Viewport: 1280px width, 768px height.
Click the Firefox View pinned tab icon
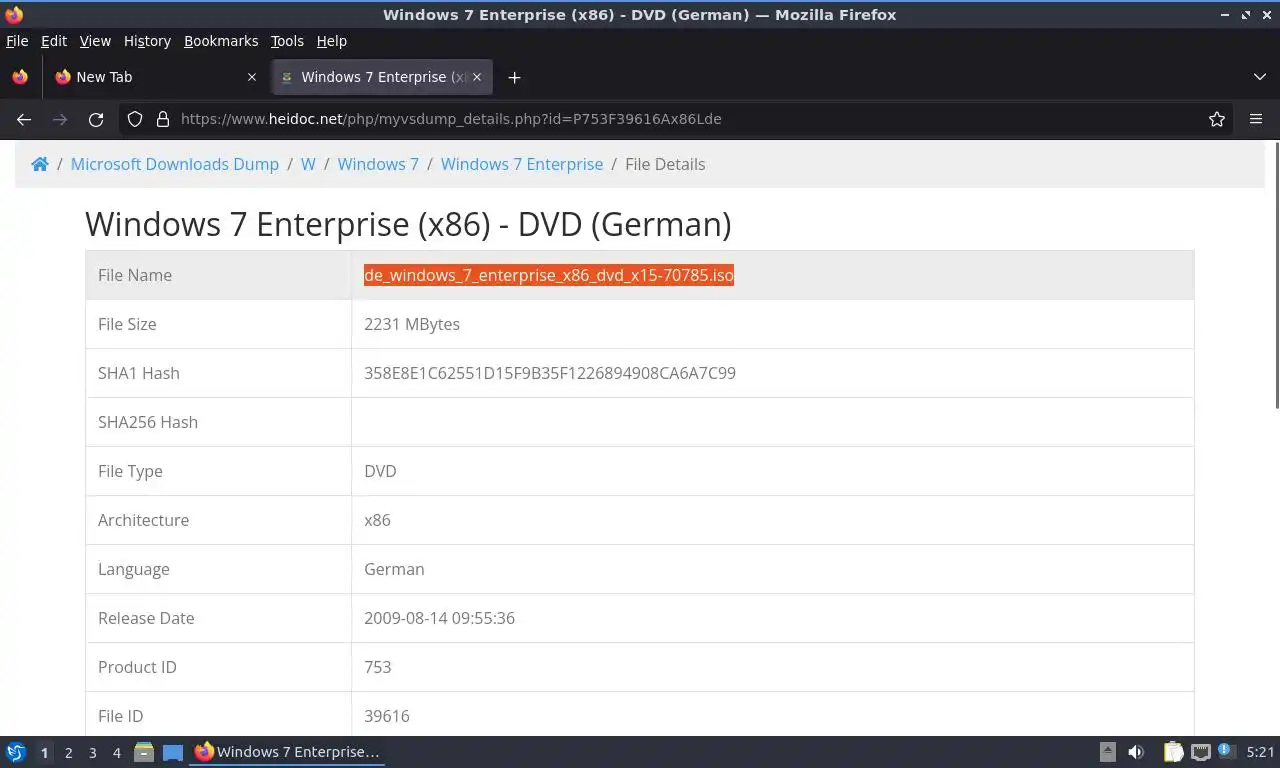coord(20,77)
